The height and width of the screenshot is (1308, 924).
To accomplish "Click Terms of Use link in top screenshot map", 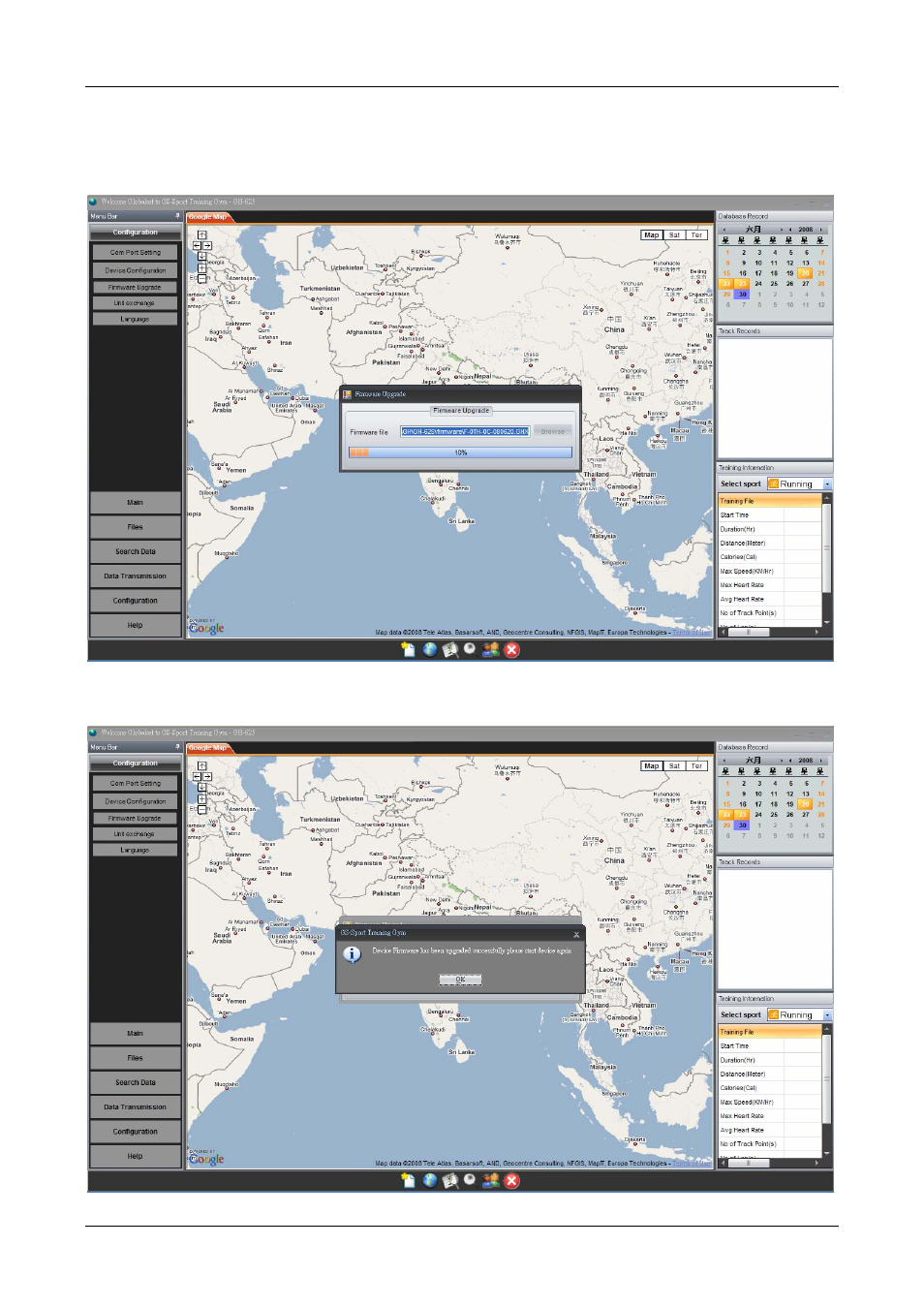I will tap(692, 633).
